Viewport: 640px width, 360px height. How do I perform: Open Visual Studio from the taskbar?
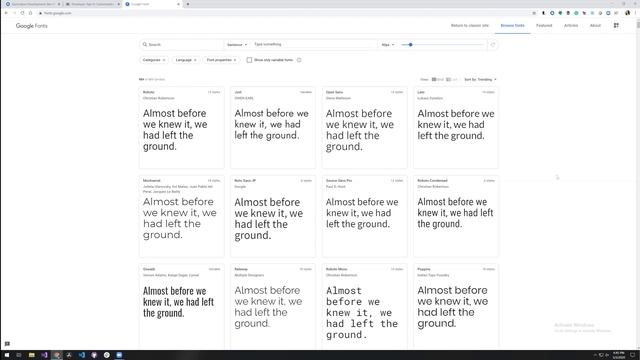pyautogui.click(x=44, y=355)
